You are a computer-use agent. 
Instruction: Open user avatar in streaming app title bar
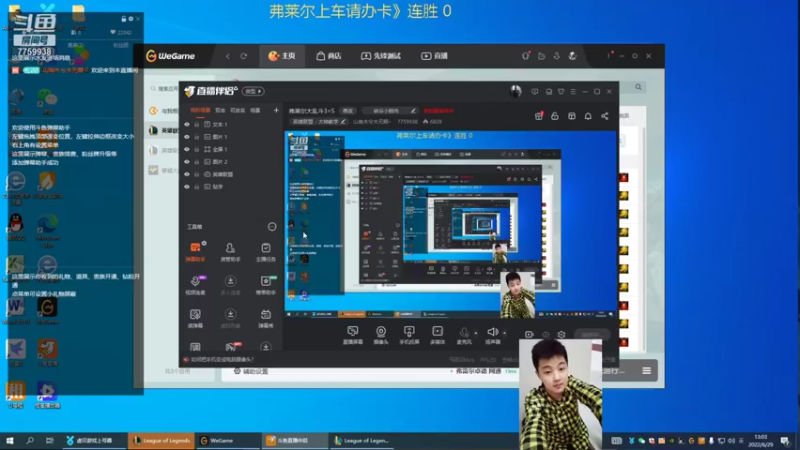point(515,91)
